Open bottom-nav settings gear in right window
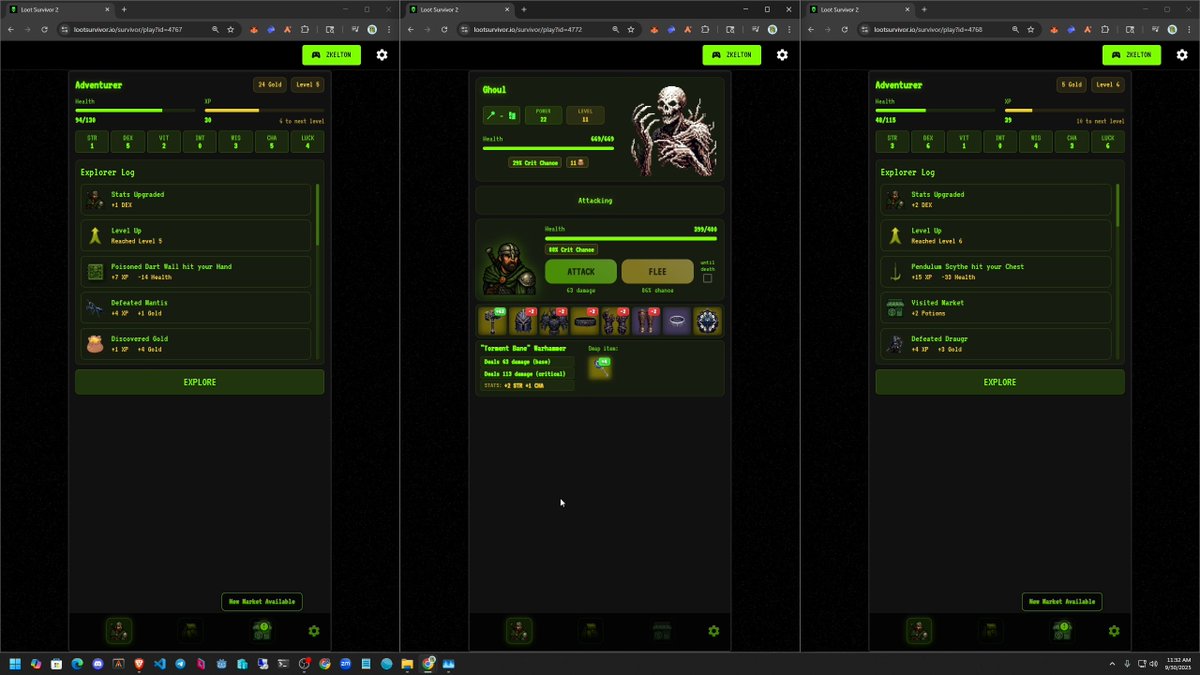 coord(1114,631)
